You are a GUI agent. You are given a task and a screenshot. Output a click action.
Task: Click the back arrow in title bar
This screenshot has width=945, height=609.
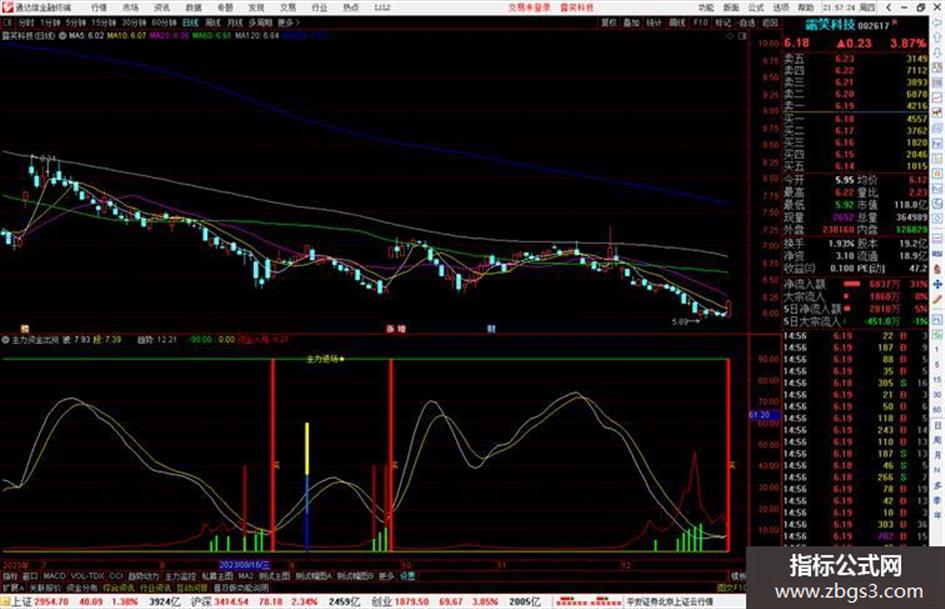click(888, 7)
